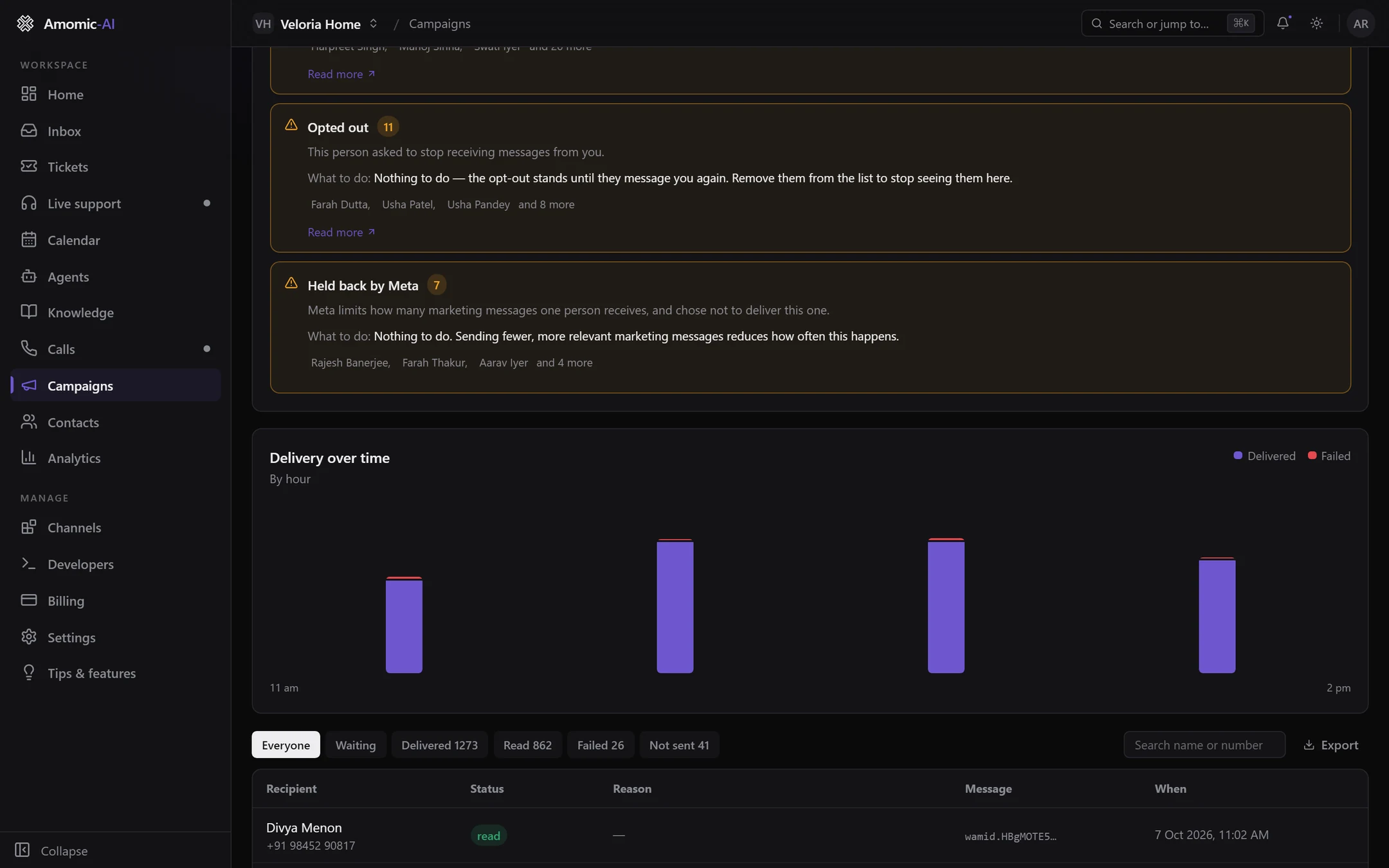This screenshot has width=1389, height=868.
Task: Expand Opted out Read more link
Action: [341, 232]
